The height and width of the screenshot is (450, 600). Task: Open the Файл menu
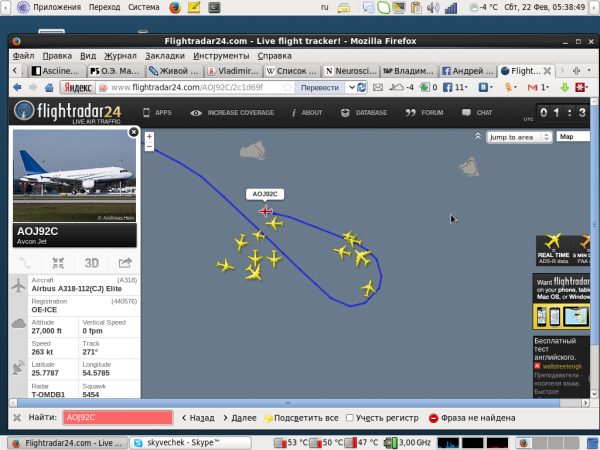pos(23,56)
